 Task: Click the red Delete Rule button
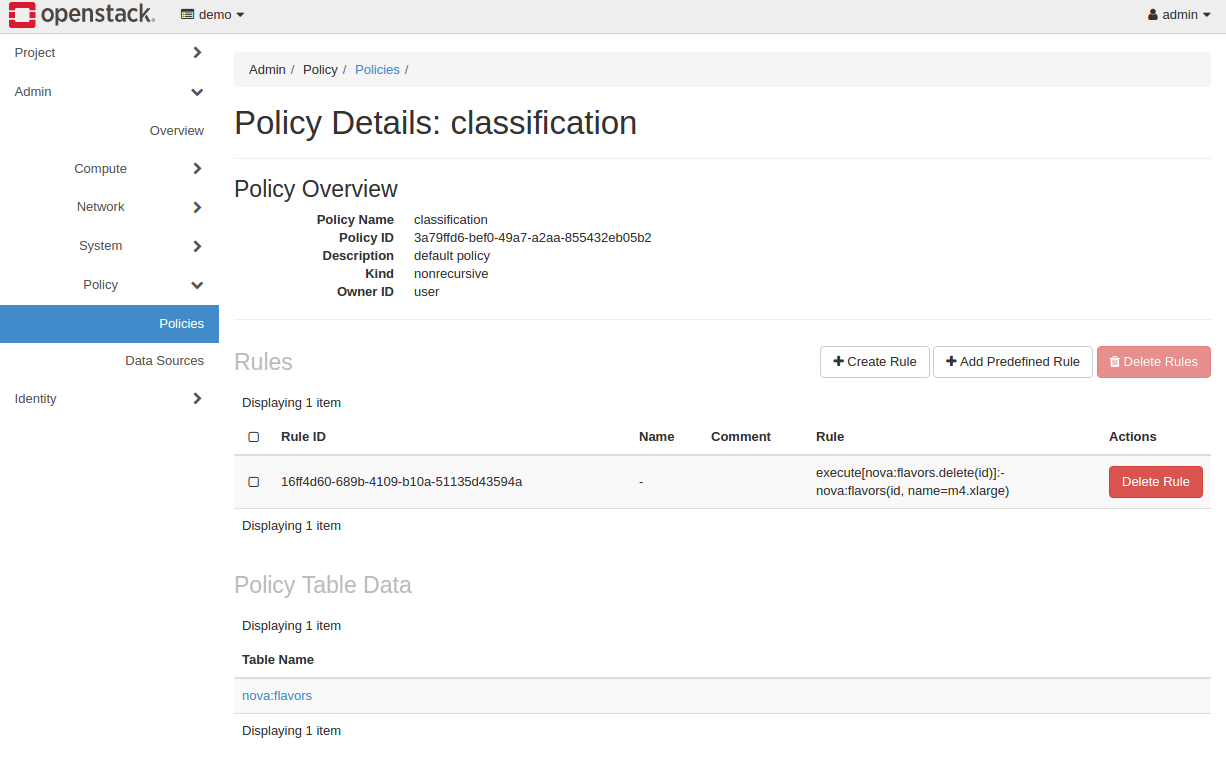coord(1155,482)
